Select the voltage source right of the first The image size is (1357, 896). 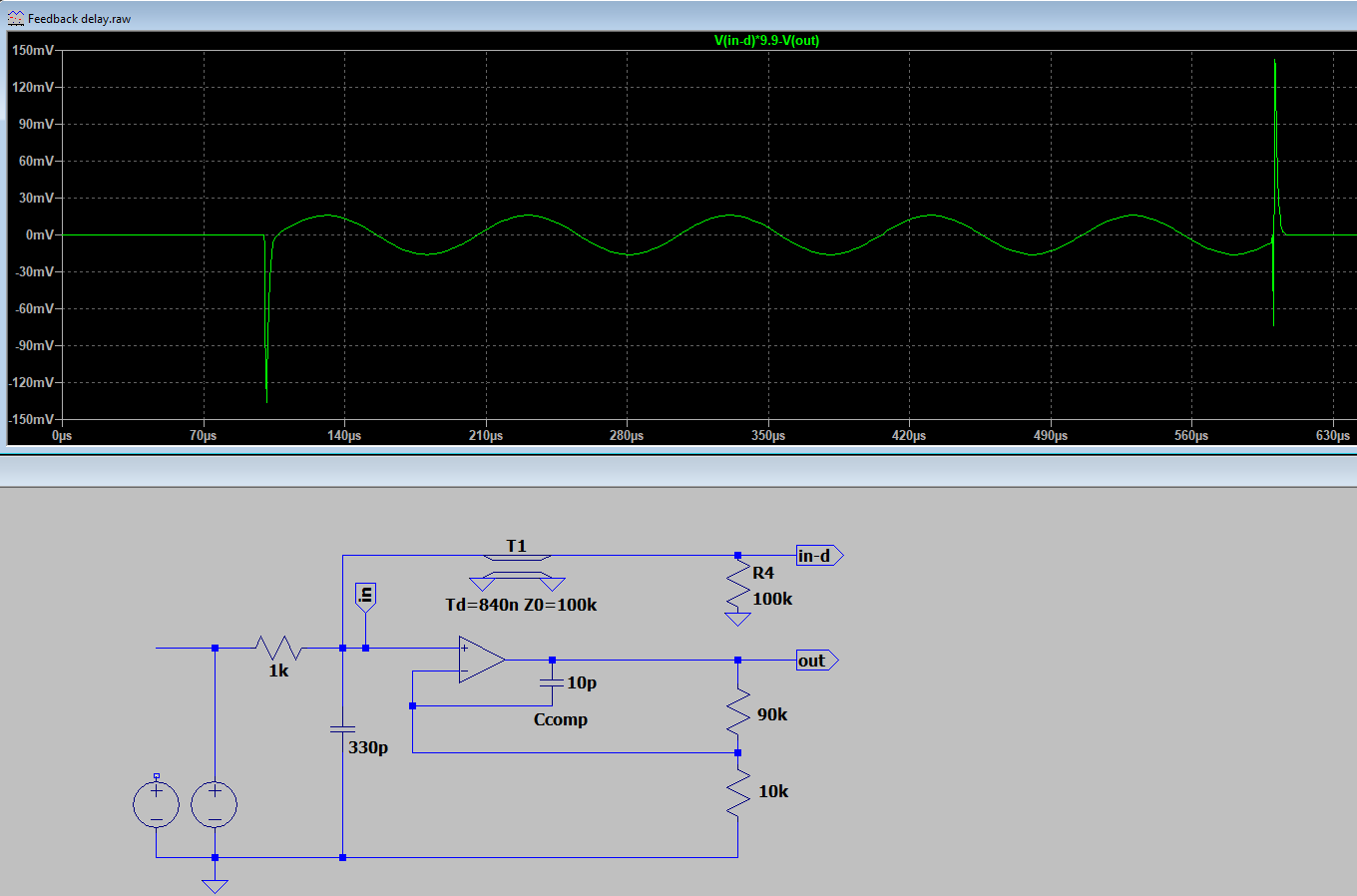215,804
